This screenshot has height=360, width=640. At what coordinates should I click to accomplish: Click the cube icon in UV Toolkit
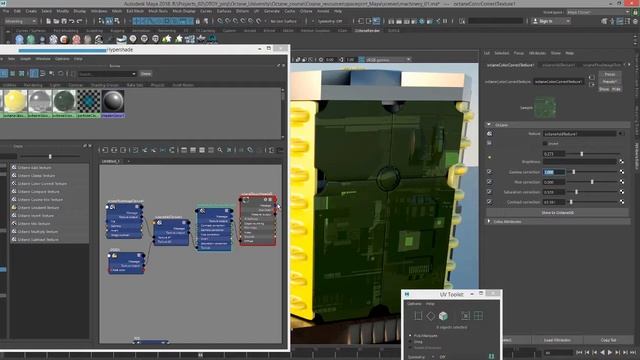click(x=443, y=316)
